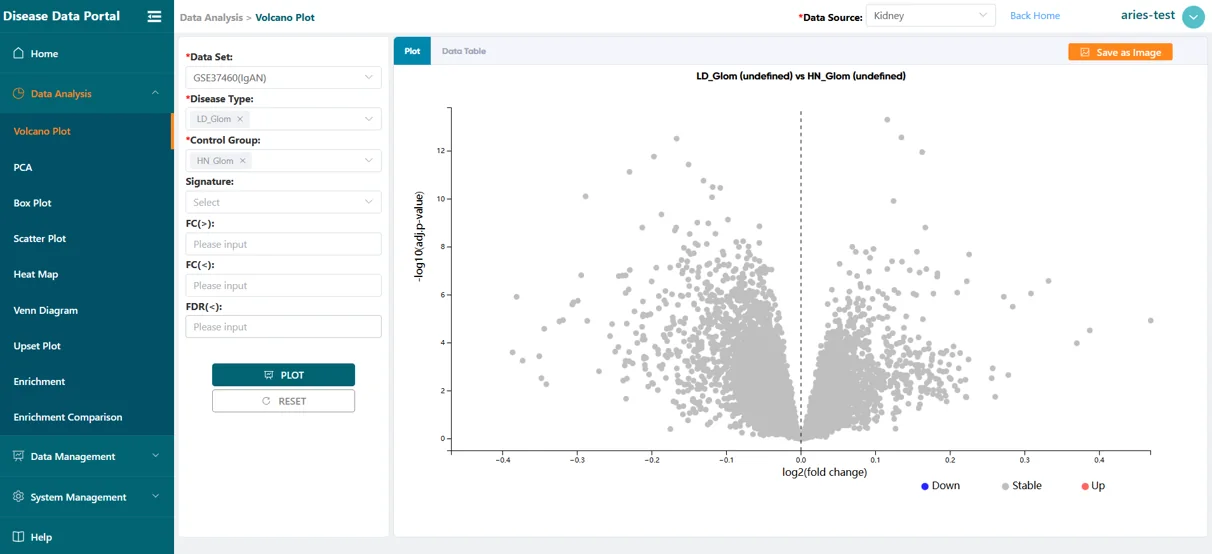
Task: Click the plot title LD_Glom vs HN_Glom
Action: 801,76
